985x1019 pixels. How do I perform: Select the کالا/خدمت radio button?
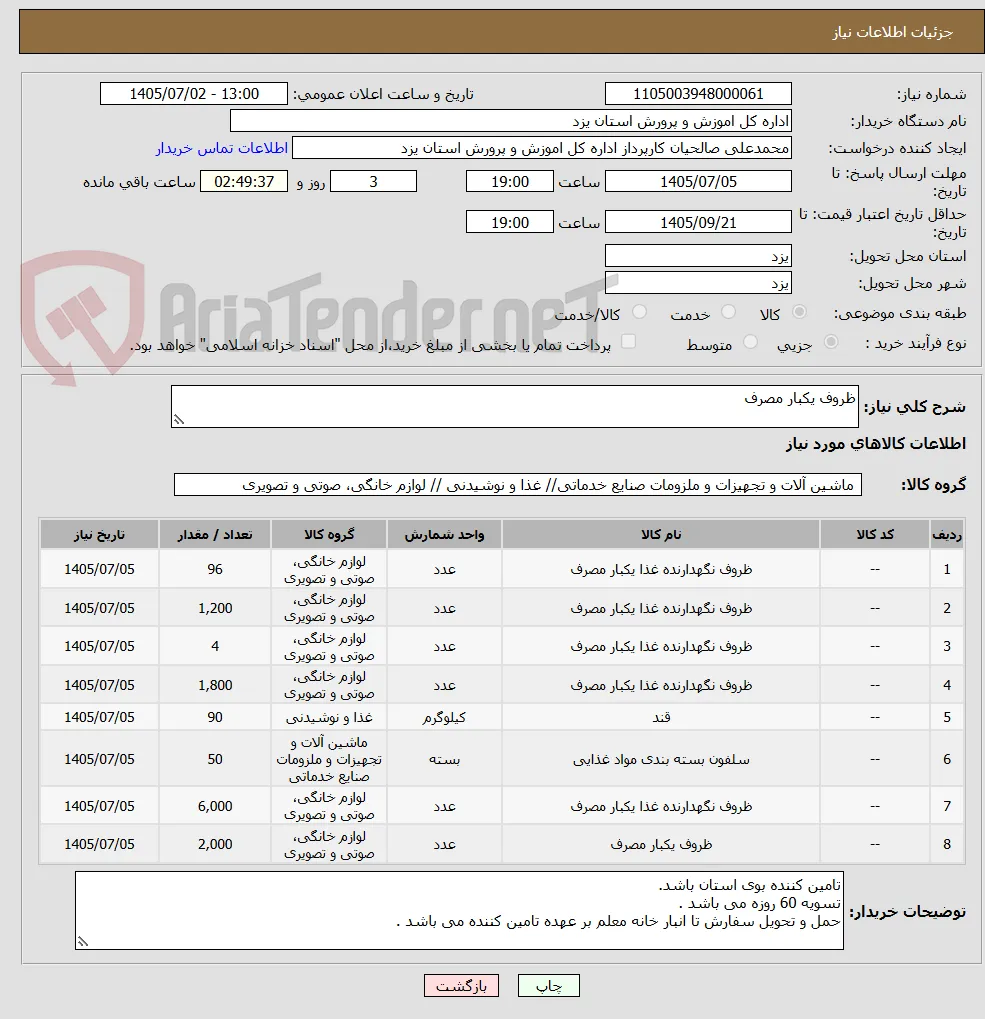coord(639,313)
